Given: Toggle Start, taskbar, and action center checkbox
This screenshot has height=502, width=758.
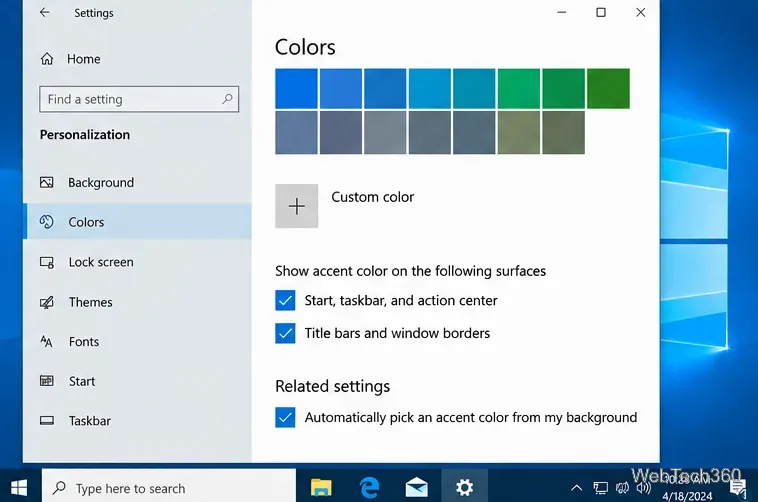Looking at the screenshot, I should tap(285, 300).
